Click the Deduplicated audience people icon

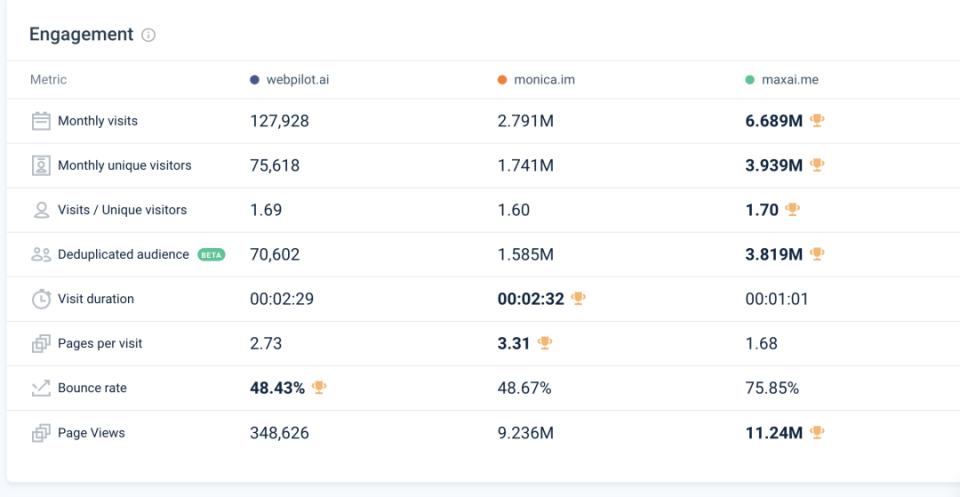pyautogui.click(x=41, y=255)
